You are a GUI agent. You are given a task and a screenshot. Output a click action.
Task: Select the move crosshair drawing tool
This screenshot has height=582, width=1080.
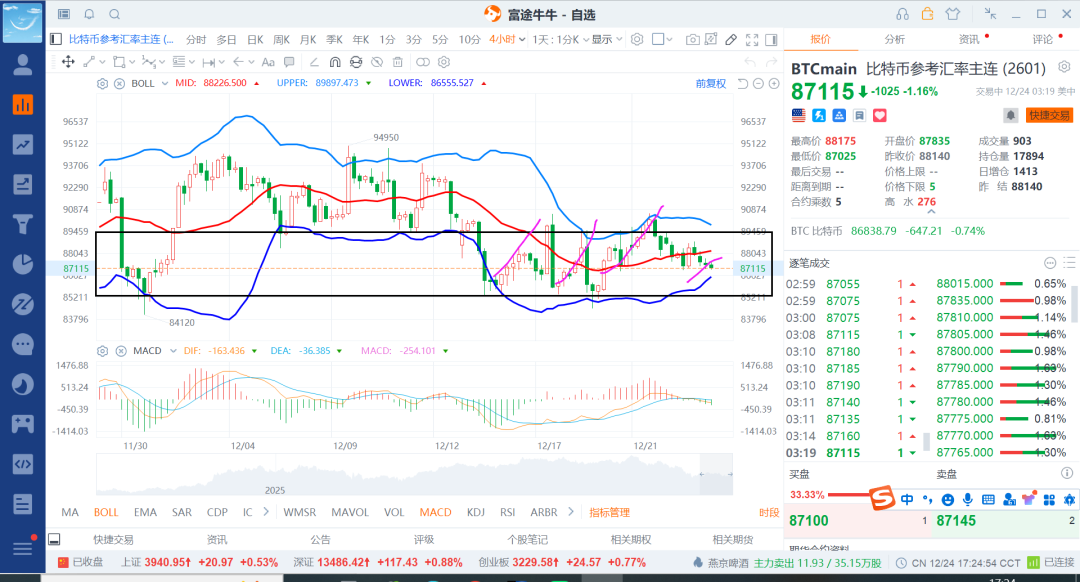click(x=68, y=62)
